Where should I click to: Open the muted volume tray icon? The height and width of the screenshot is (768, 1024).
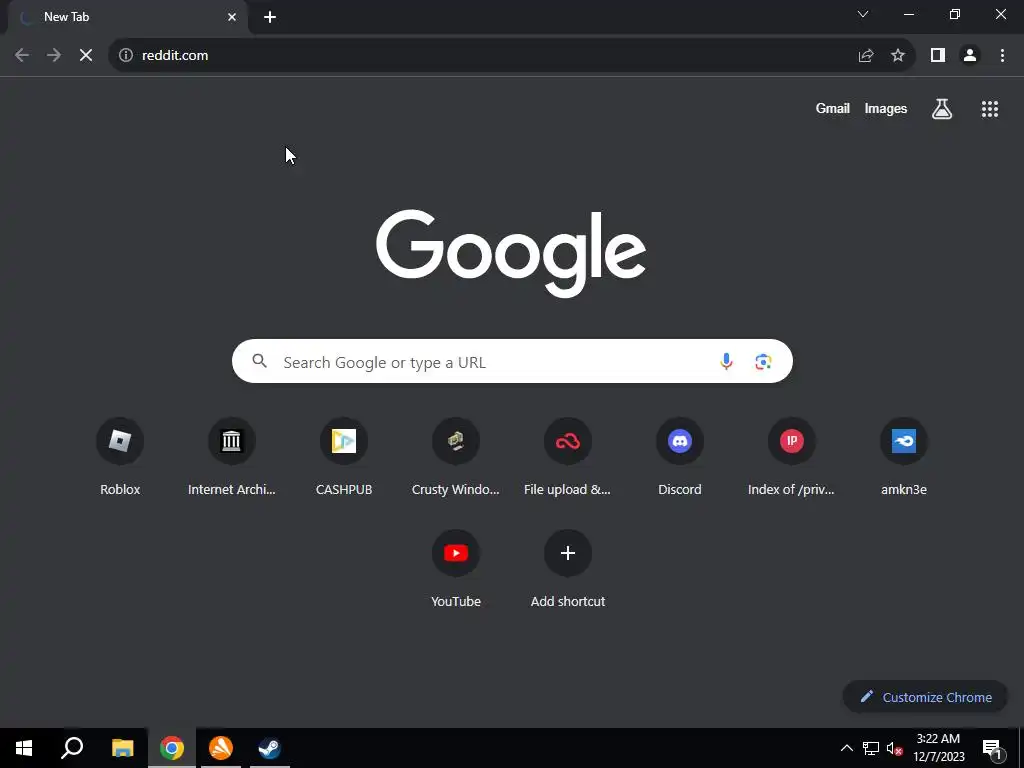pyautogui.click(x=894, y=748)
